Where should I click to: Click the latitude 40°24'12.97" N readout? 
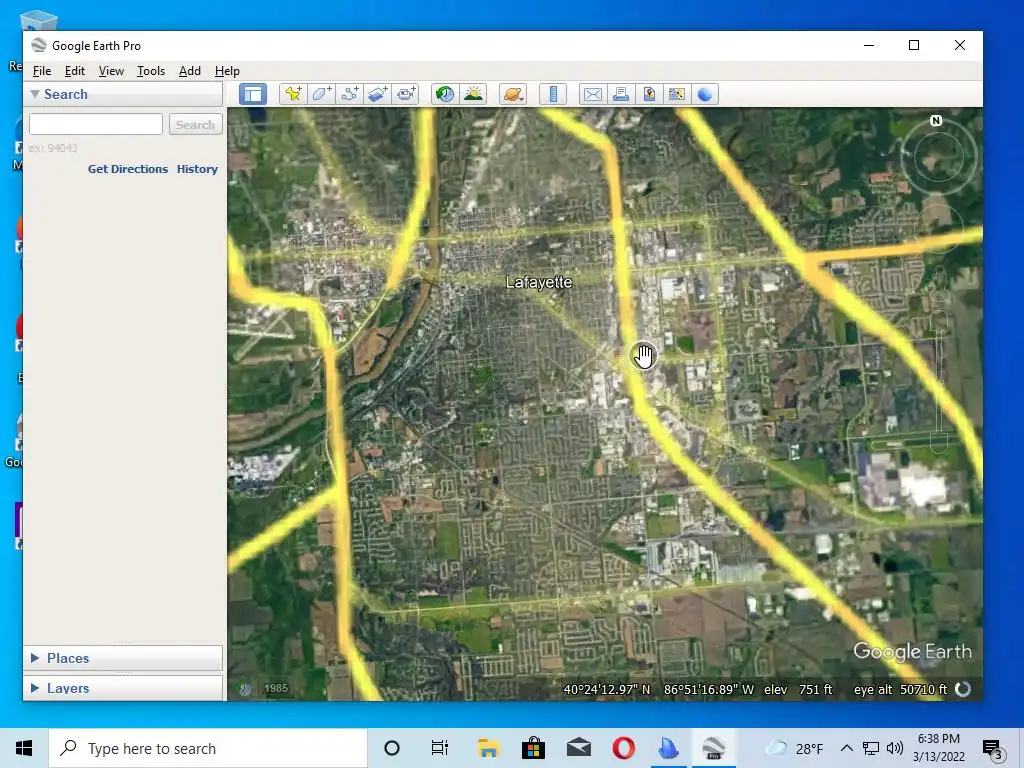pyautogui.click(x=607, y=689)
